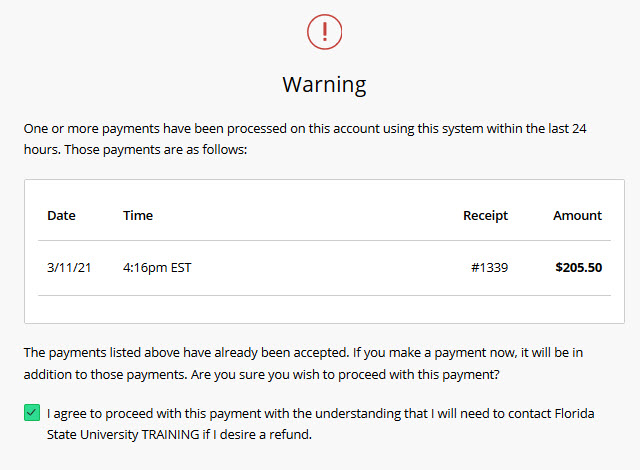The width and height of the screenshot is (640, 470).
Task: Uncheck the agree to proceed checkbox
Action: [x=32, y=412]
